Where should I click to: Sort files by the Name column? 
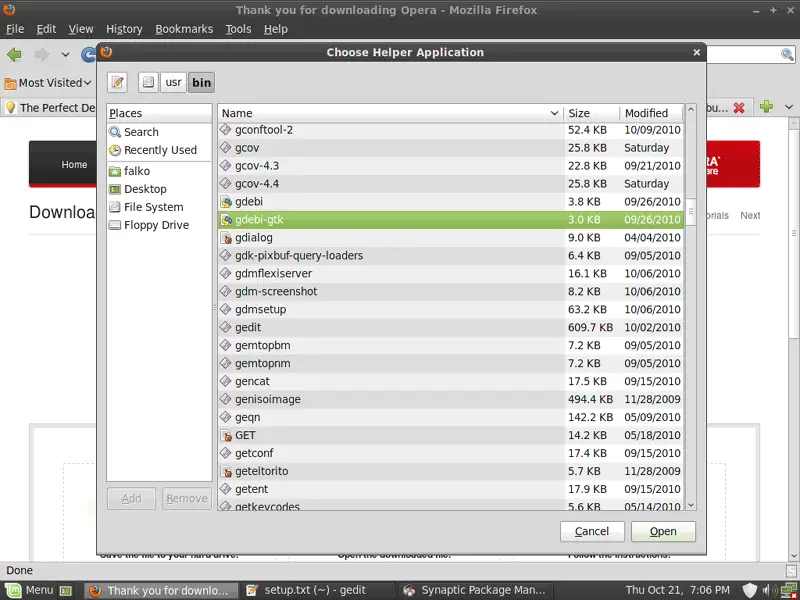(390, 113)
